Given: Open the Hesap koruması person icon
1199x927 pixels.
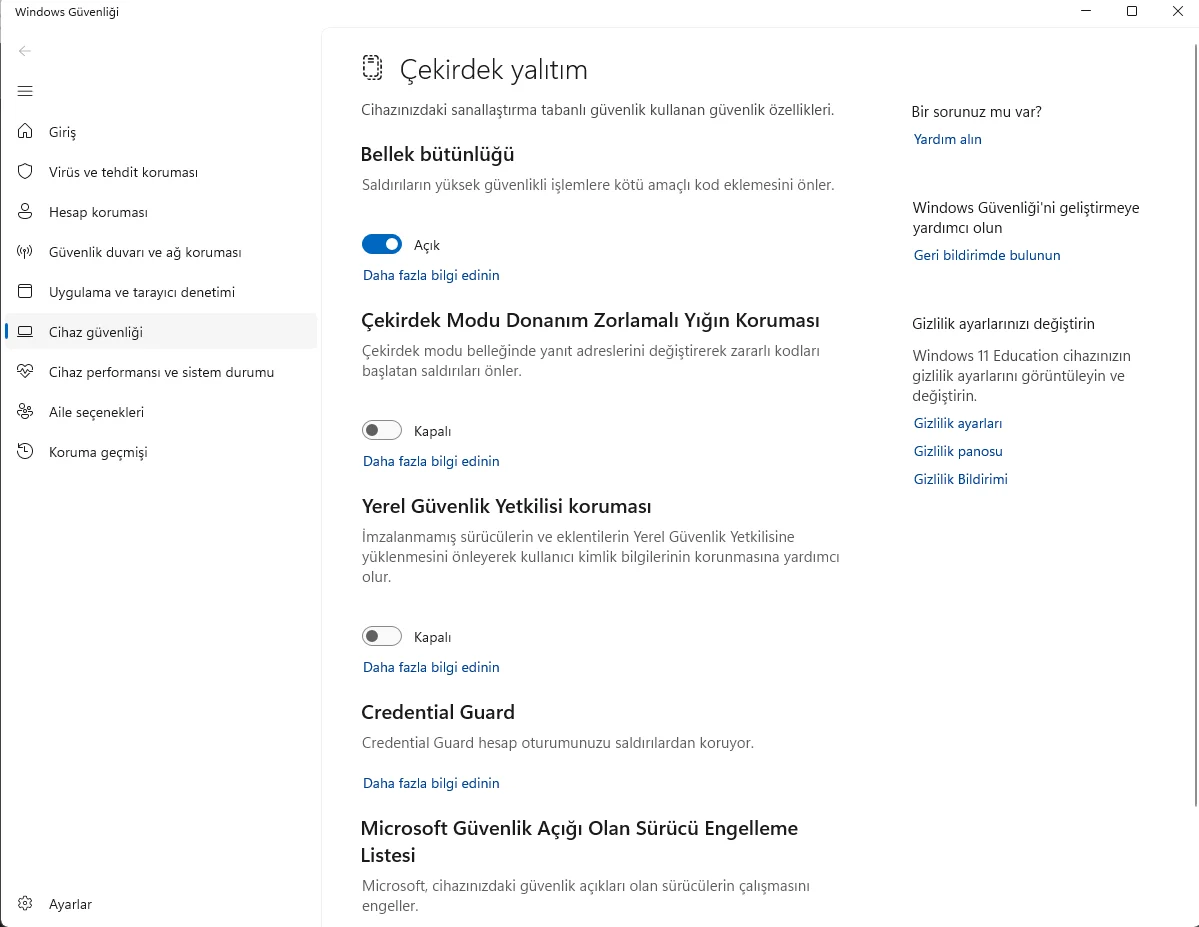Looking at the screenshot, I should [25, 212].
